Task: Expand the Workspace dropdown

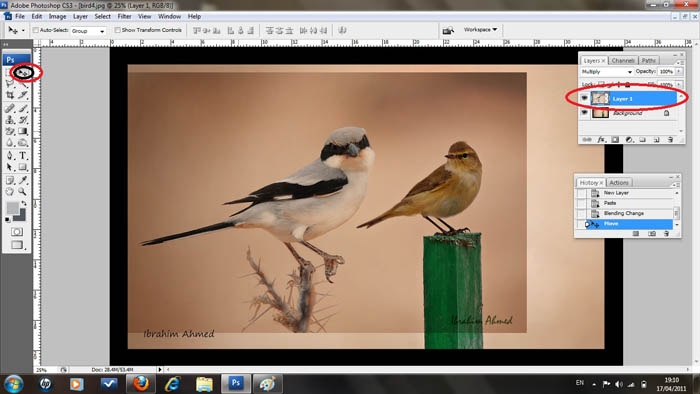Action: coord(480,29)
